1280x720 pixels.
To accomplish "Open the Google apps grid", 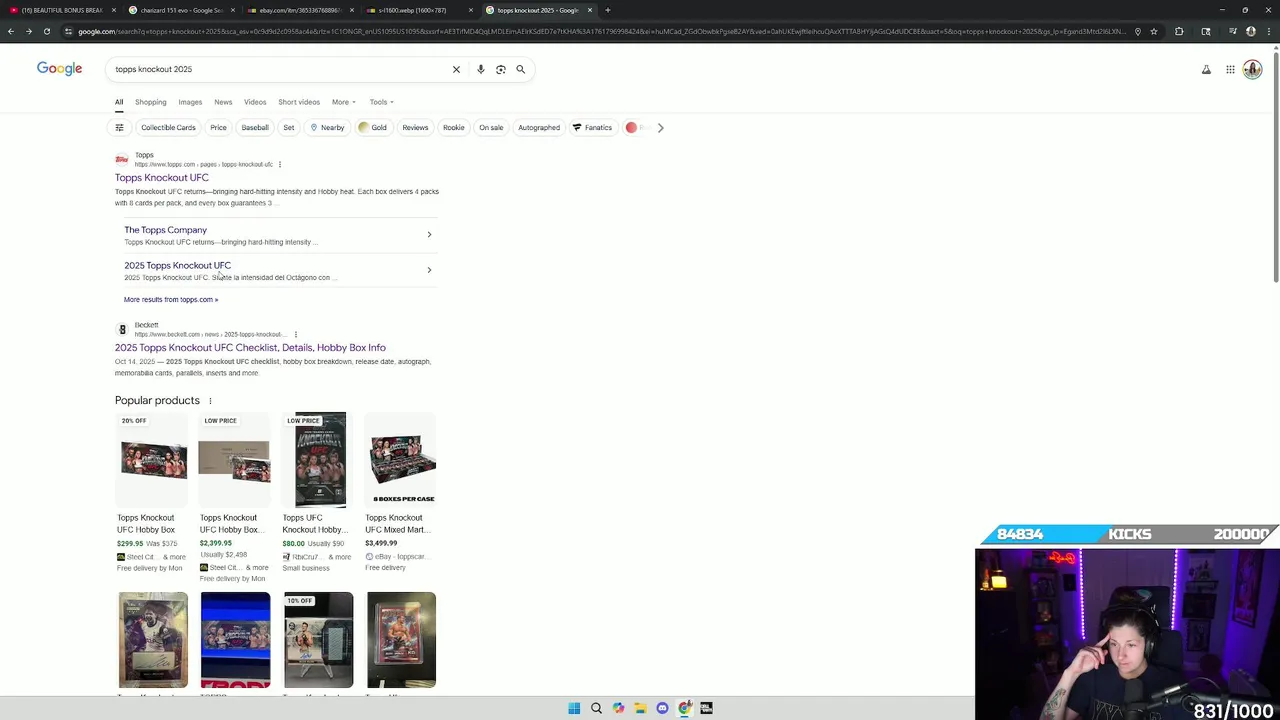I will 1230,69.
